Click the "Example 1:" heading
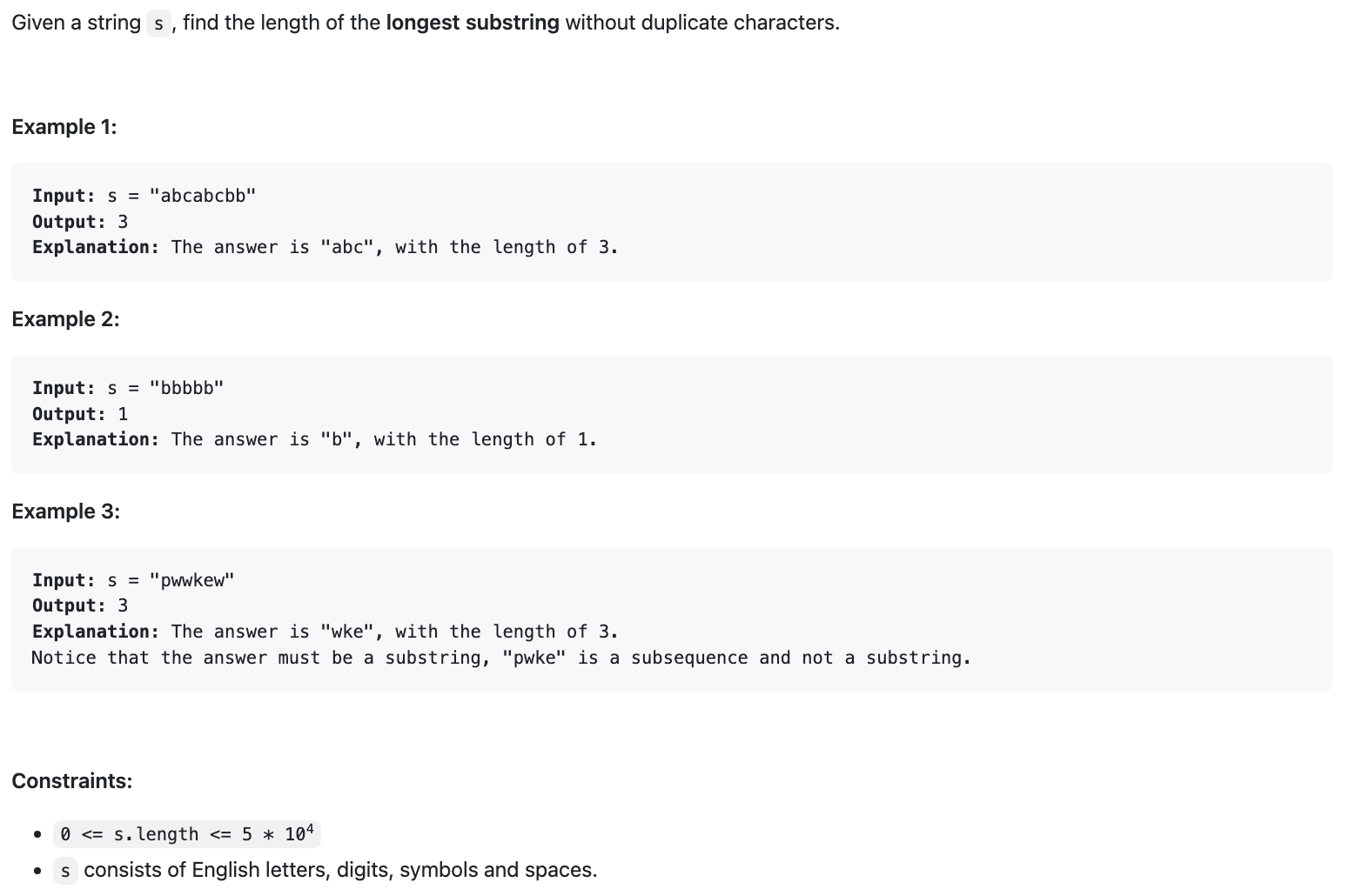This screenshot has height=896, width=1349. click(x=64, y=127)
